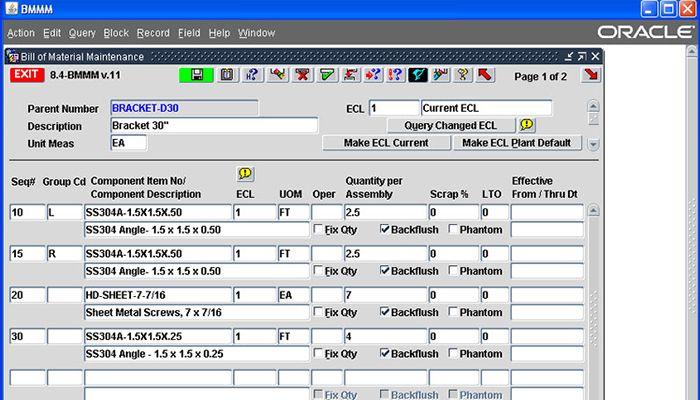Click UOM field EA in seq 20
The height and width of the screenshot is (400, 700).
(x=294, y=295)
